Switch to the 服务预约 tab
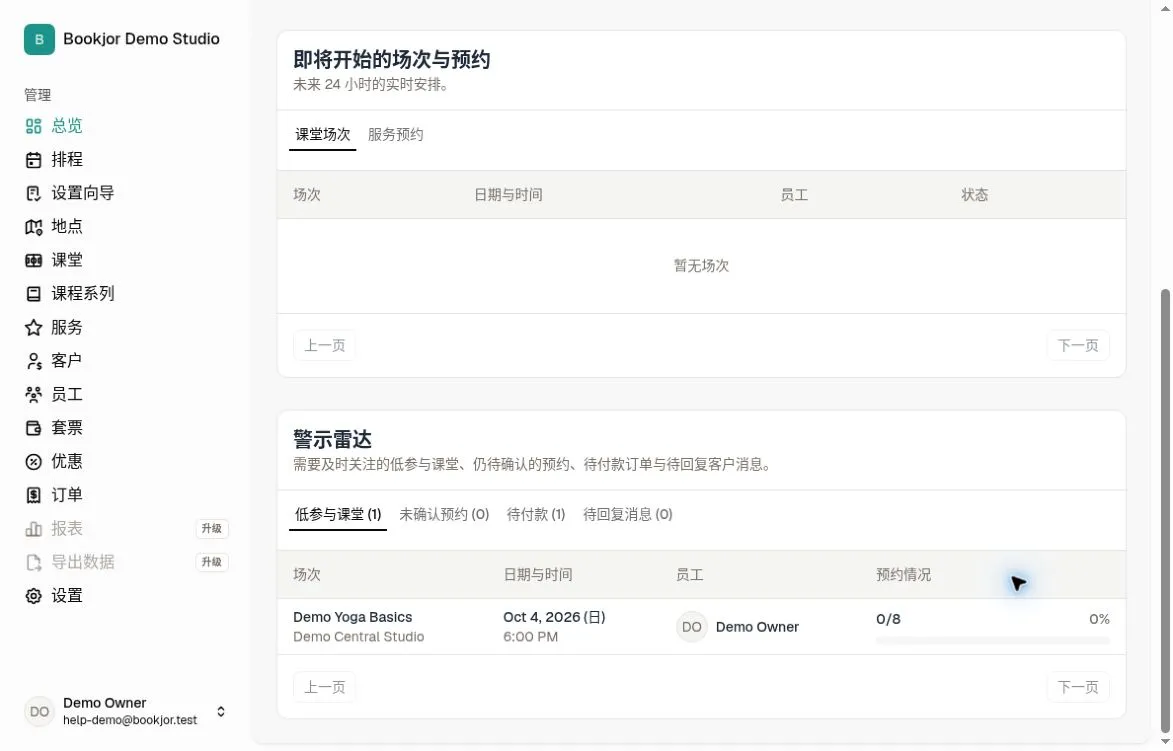Viewport: 1173px width, 751px height. click(395, 135)
